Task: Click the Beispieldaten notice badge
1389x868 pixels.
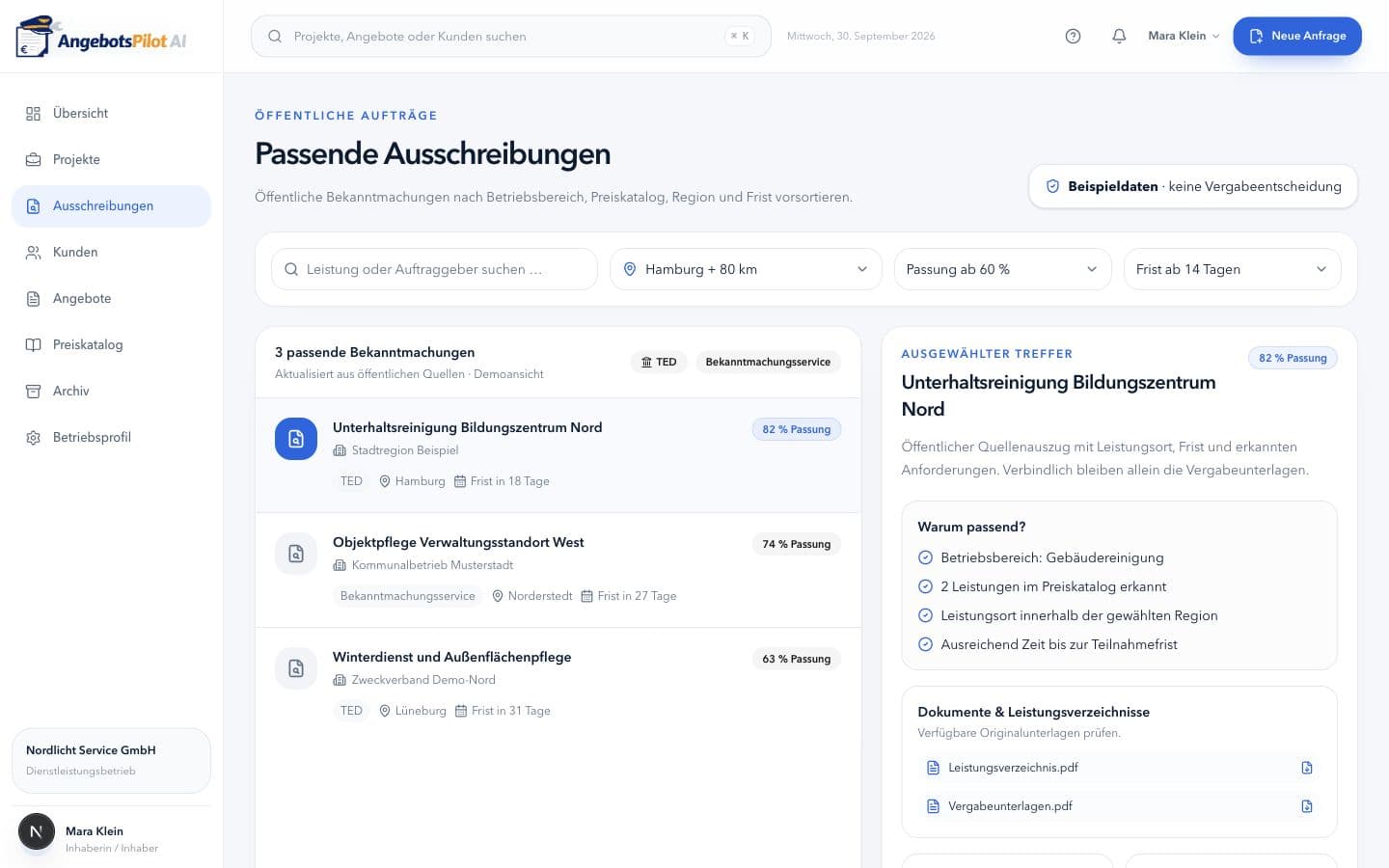Action: pyautogui.click(x=1193, y=186)
